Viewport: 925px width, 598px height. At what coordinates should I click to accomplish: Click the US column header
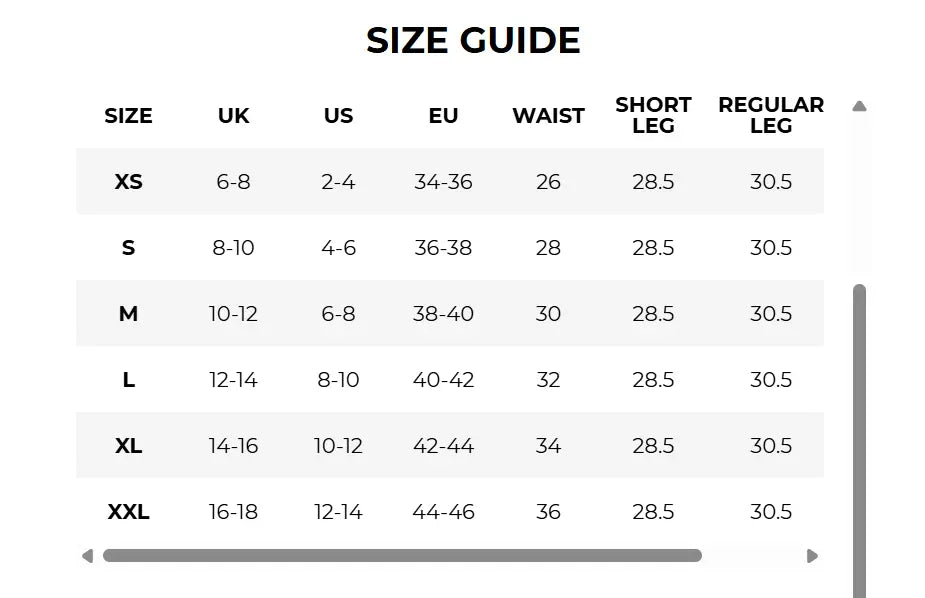click(x=339, y=116)
